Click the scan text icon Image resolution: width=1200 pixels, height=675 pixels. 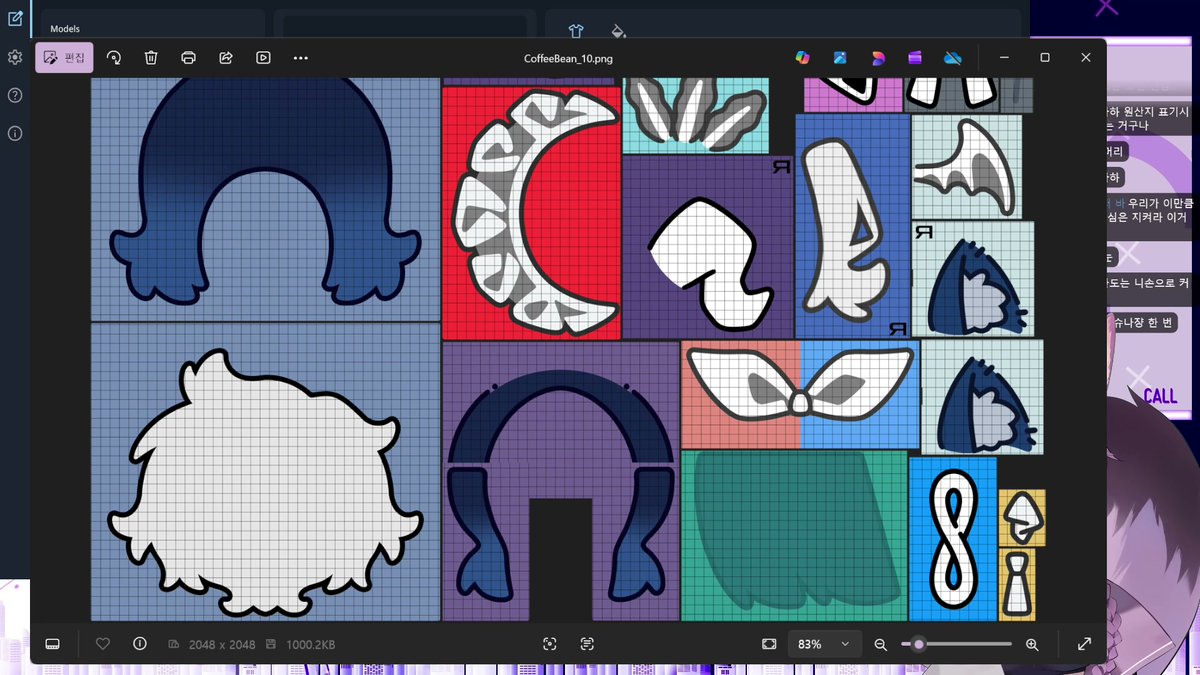click(587, 644)
